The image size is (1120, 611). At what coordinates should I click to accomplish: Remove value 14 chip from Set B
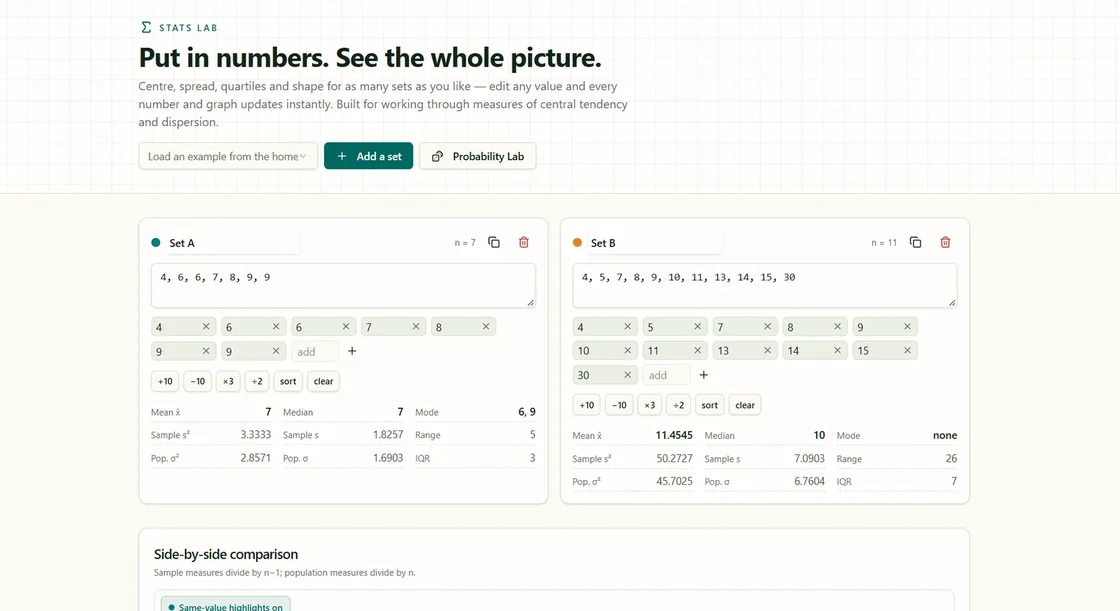(x=837, y=350)
